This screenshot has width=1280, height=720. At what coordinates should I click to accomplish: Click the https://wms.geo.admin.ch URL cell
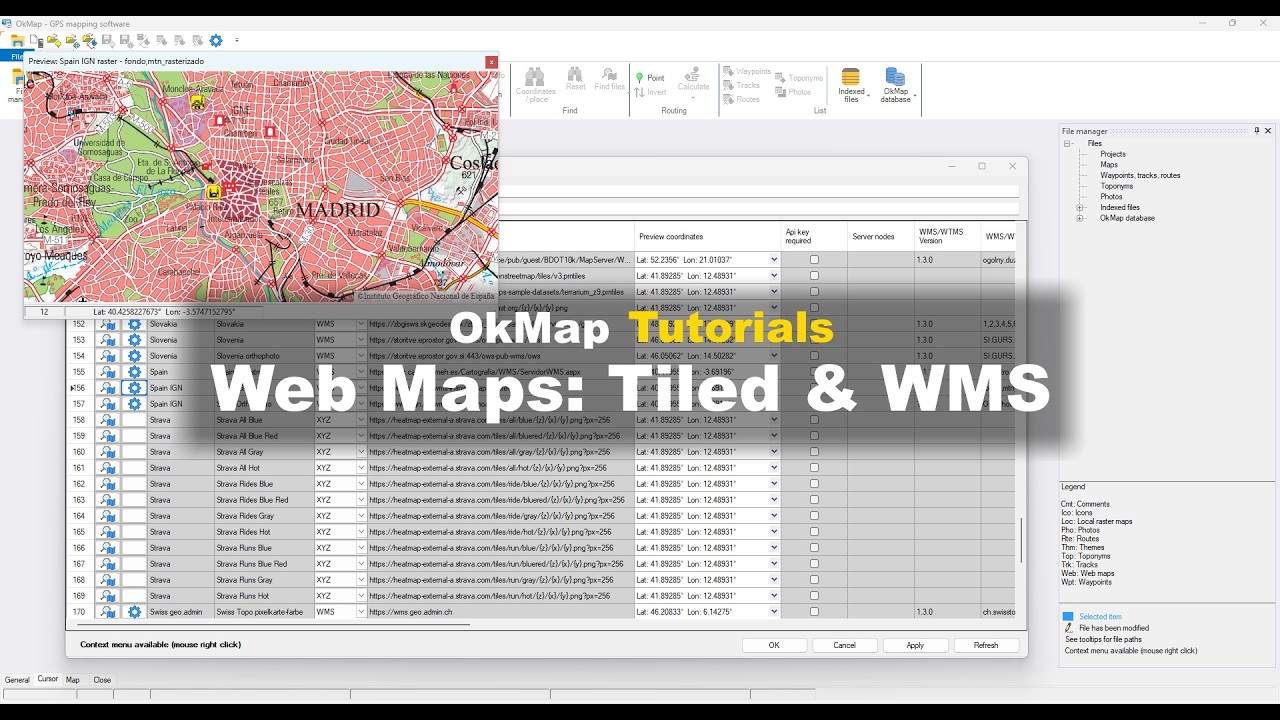coord(500,612)
